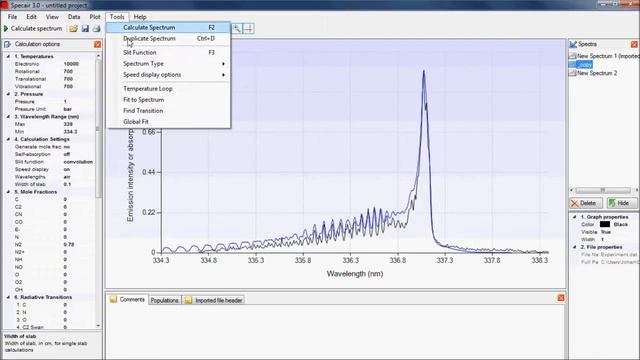Screen dimensions: 640x360
Task: Click the green Calculate spectrum play icon
Action: coord(6,29)
